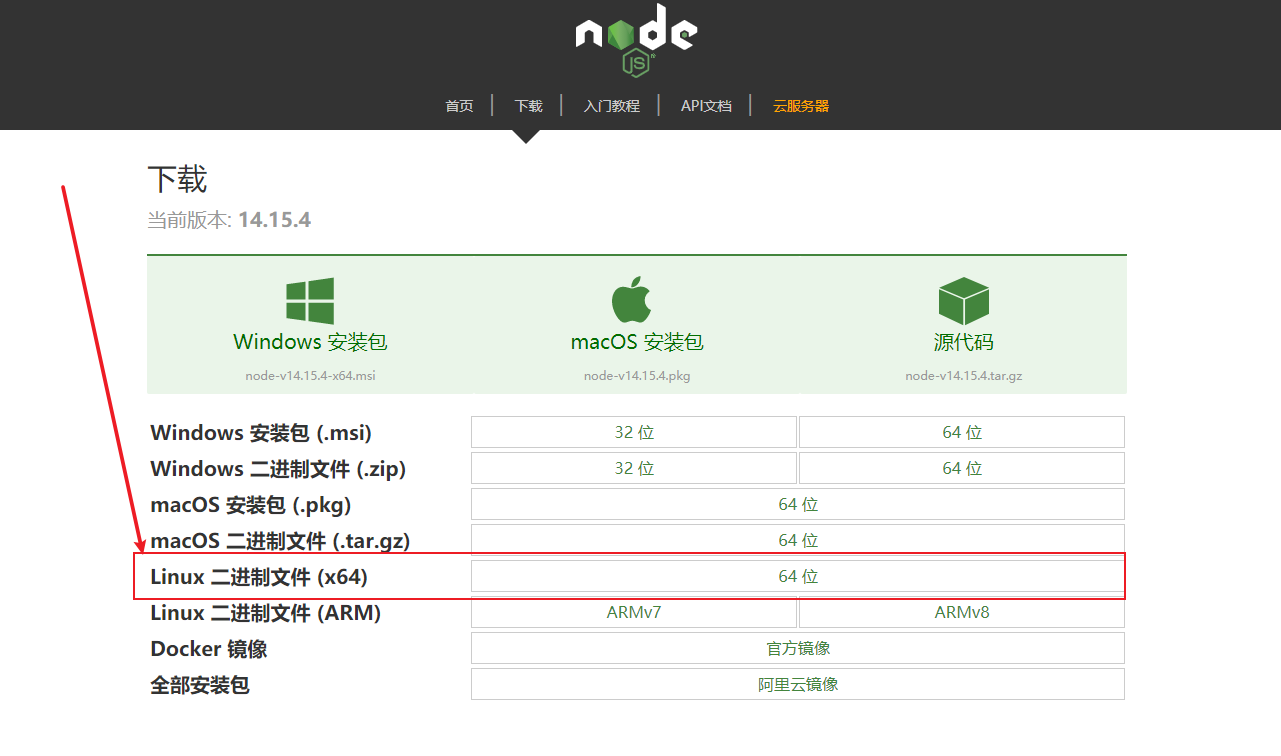Click the 'Docker 镜像' row label

[209, 649]
